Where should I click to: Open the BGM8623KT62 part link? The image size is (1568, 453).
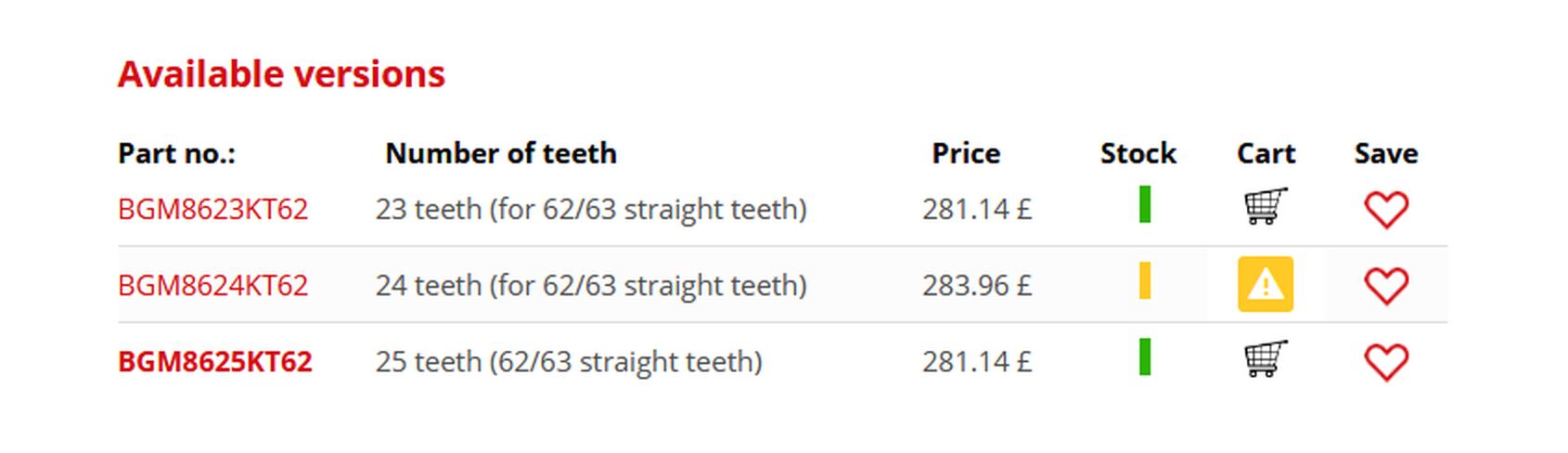tap(212, 209)
